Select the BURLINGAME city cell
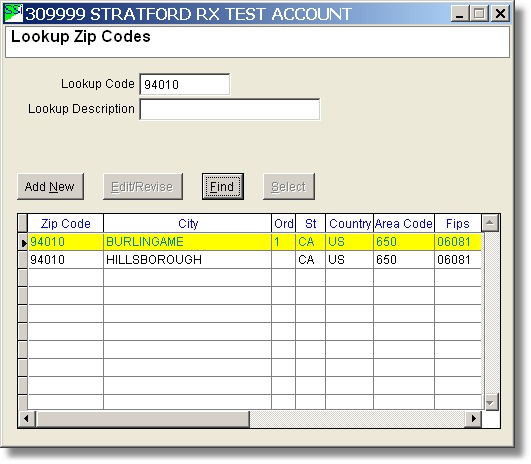The image size is (531, 464). [x=187, y=242]
